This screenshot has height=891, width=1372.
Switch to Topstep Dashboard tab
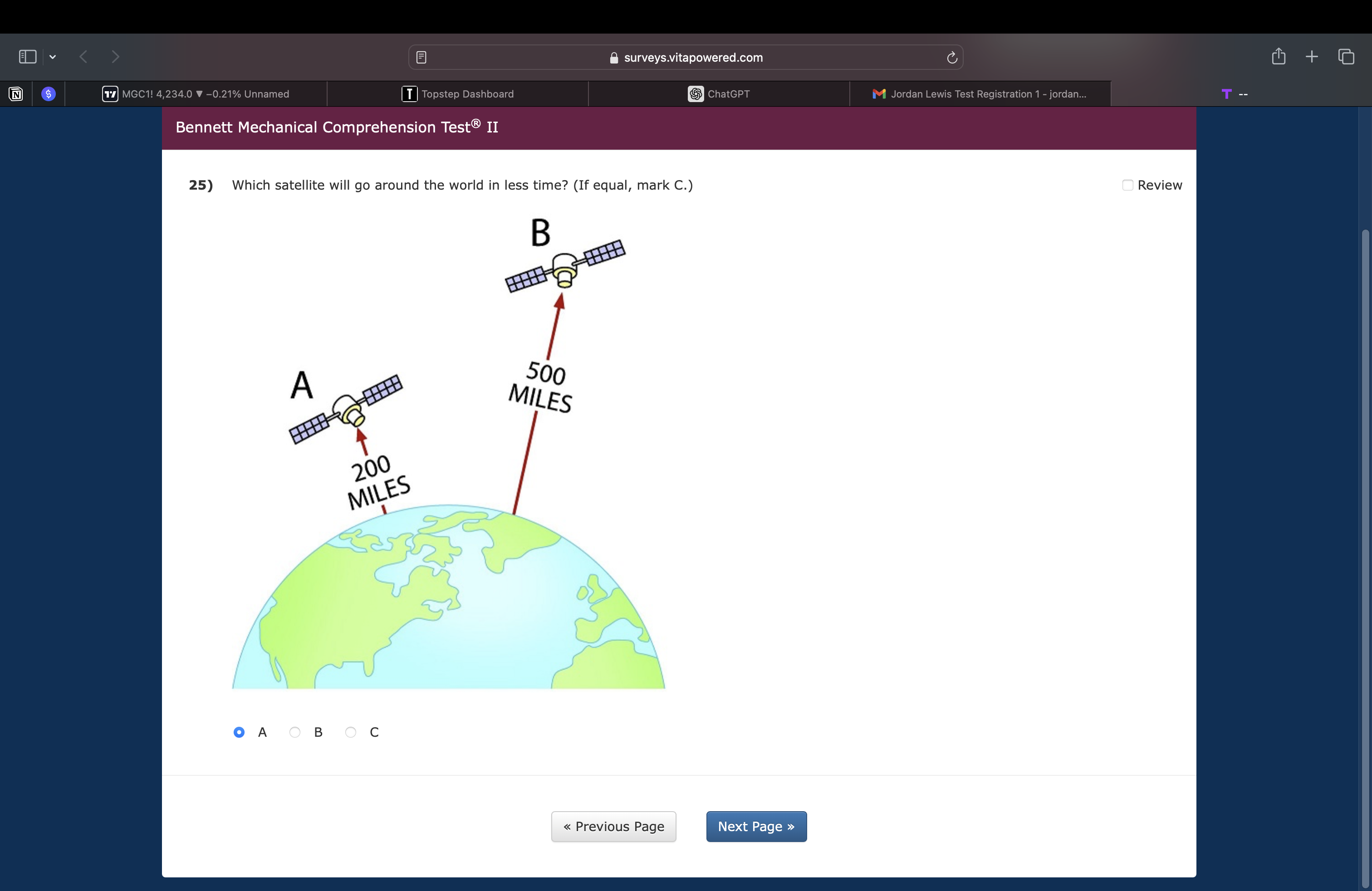(458, 94)
